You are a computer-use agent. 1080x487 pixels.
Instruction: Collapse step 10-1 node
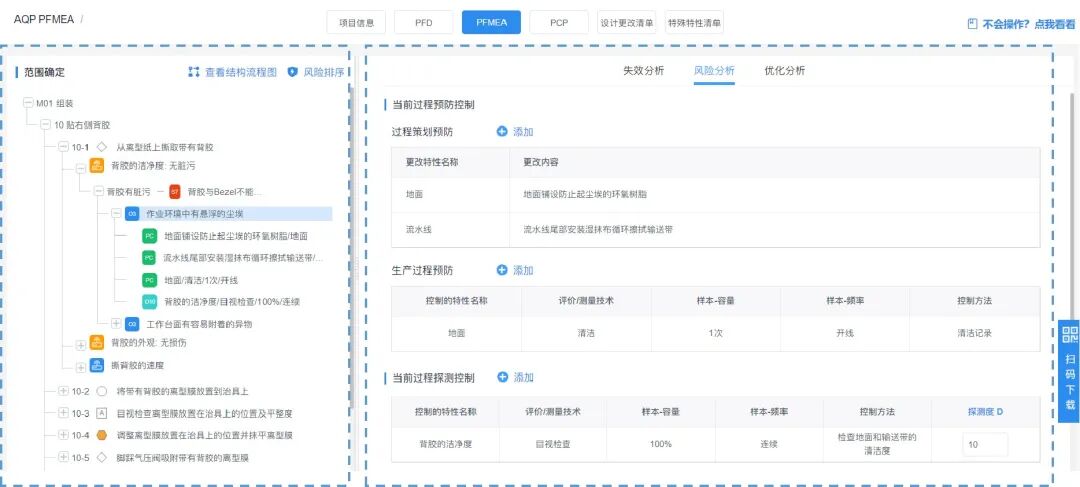63,147
